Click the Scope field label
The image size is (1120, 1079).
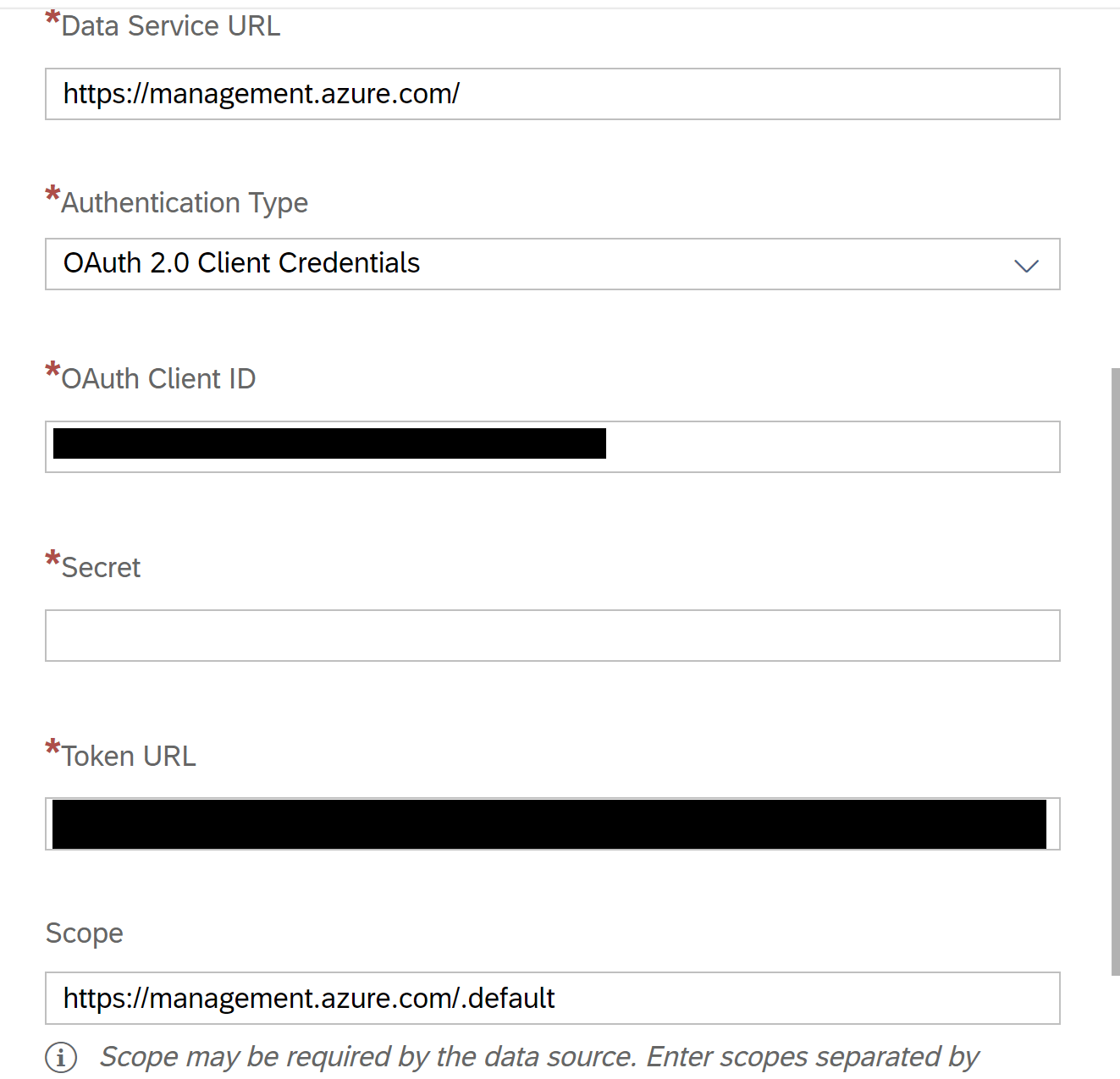point(84,933)
